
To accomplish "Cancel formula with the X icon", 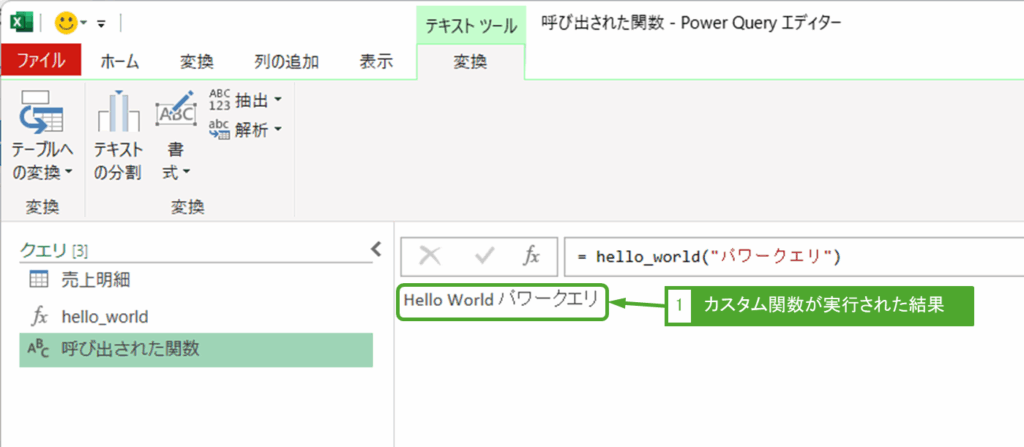I will click(x=430, y=256).
